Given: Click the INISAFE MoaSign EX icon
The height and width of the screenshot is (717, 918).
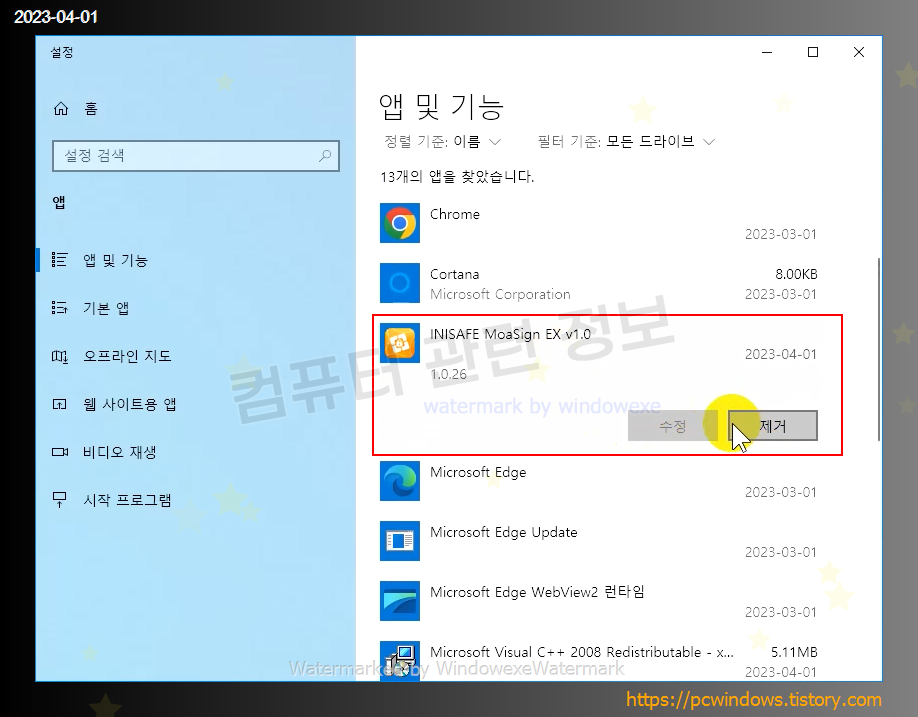Looking at the screenshot, I should click(x=400, y=343).
